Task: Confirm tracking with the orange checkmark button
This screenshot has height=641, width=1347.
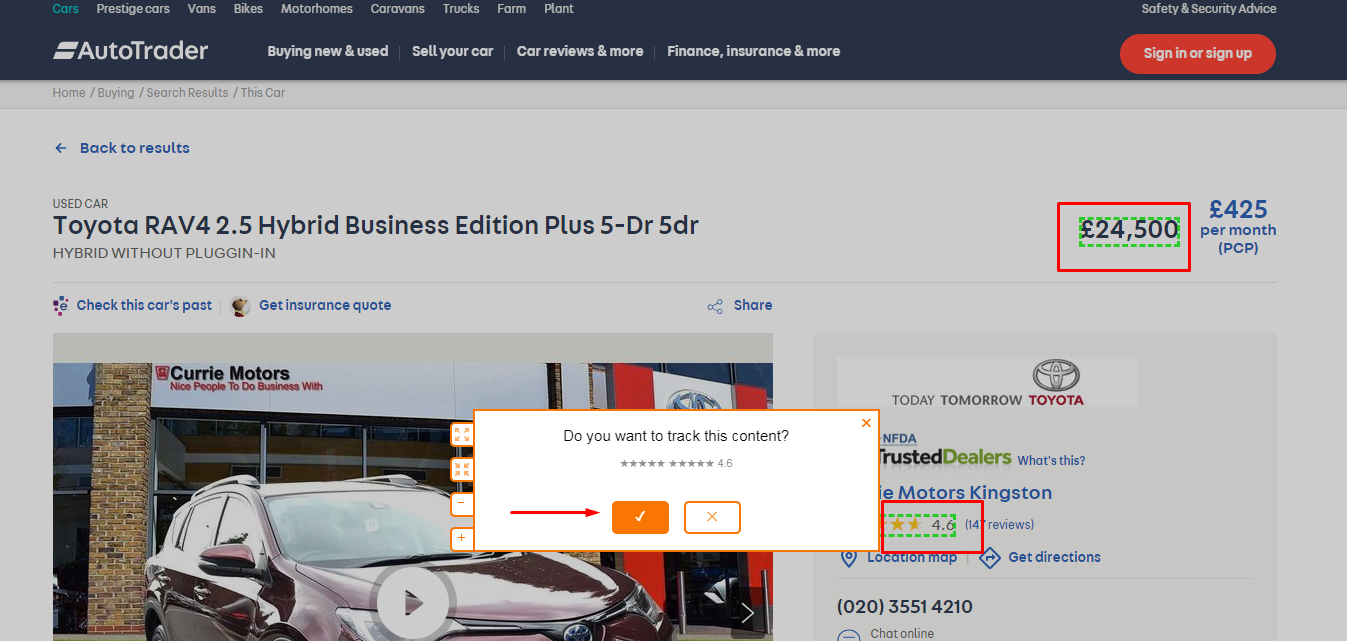Action: point(640,517)
